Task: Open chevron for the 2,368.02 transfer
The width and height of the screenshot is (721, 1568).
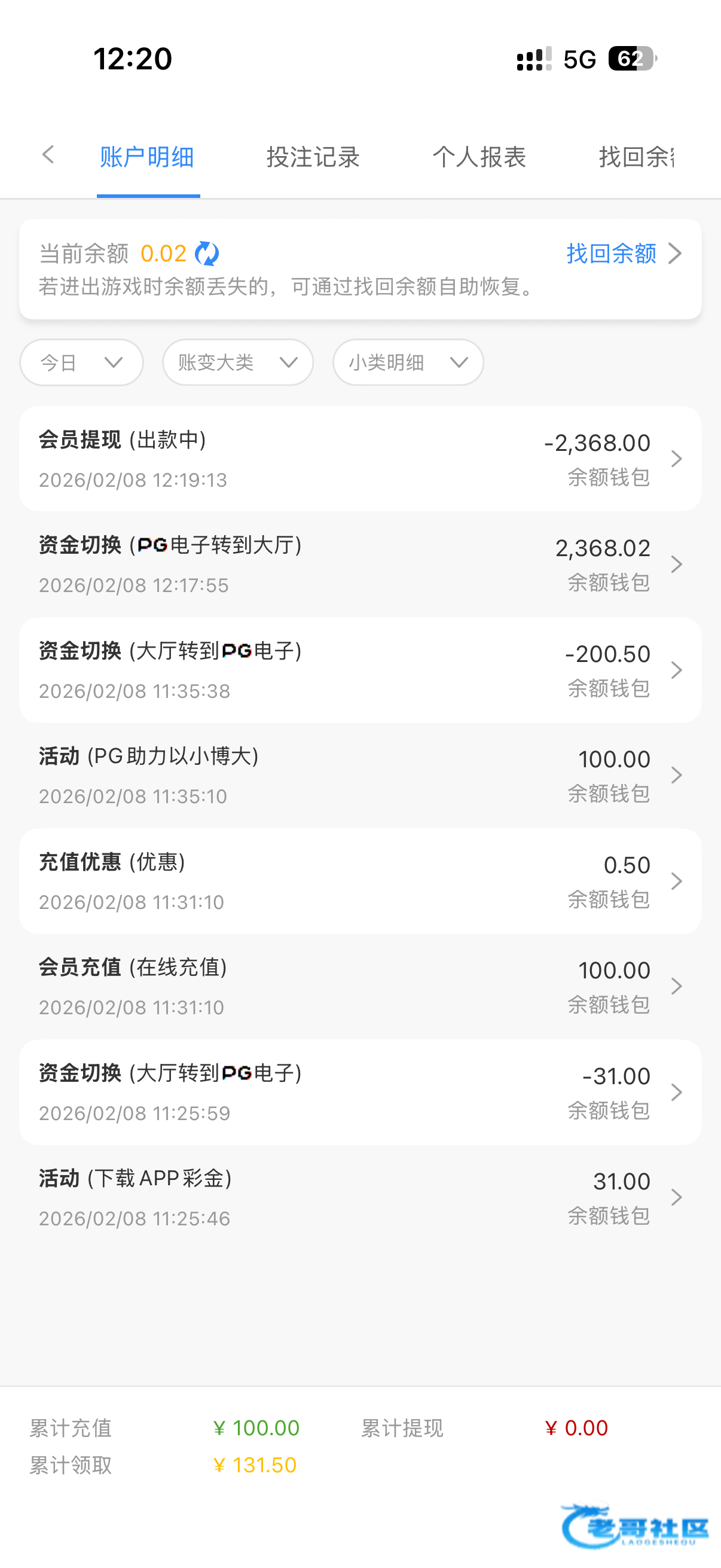Action: click(676, 565)
